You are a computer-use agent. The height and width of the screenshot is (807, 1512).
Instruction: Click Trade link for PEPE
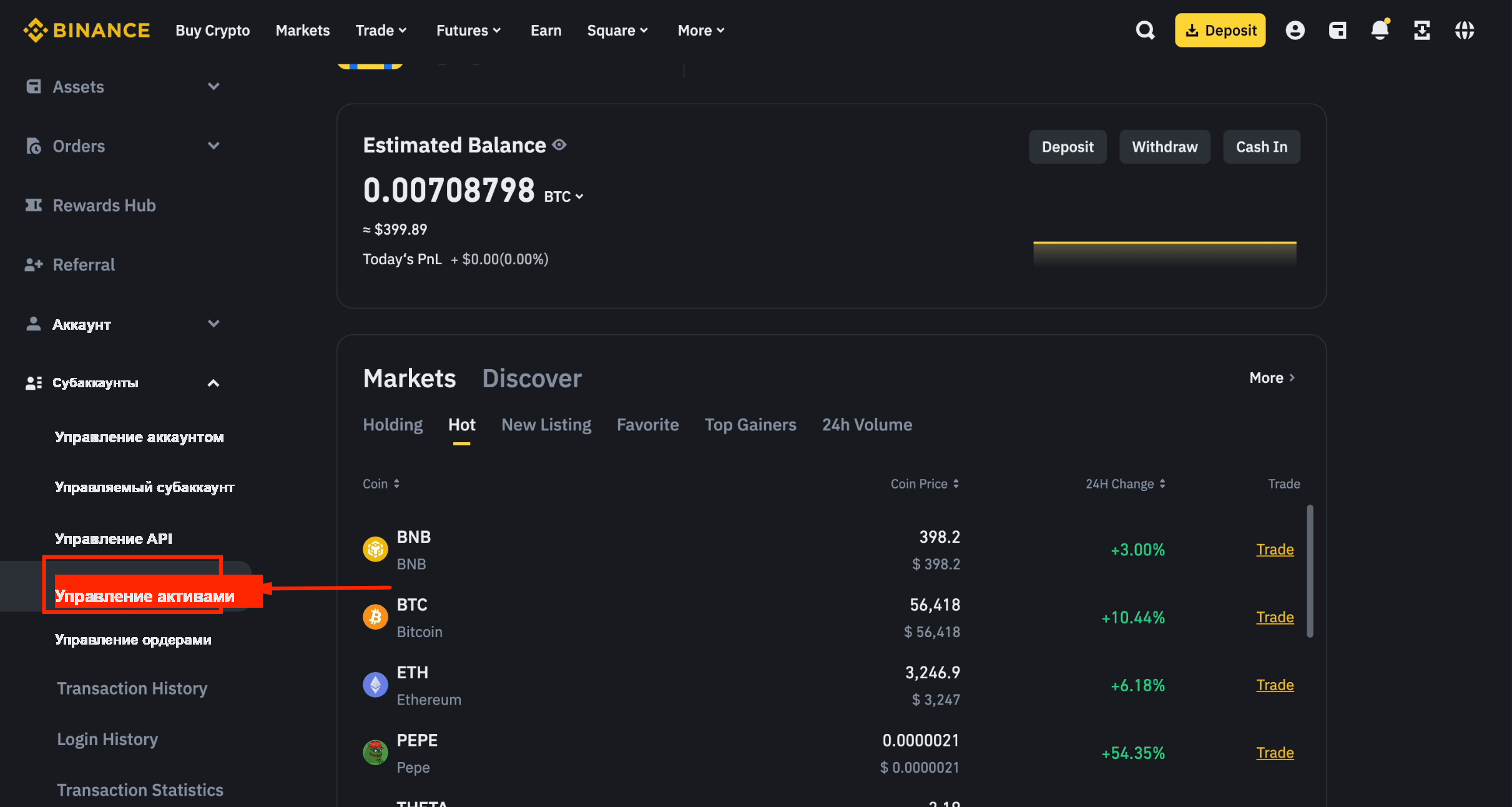click(1275, 753)
